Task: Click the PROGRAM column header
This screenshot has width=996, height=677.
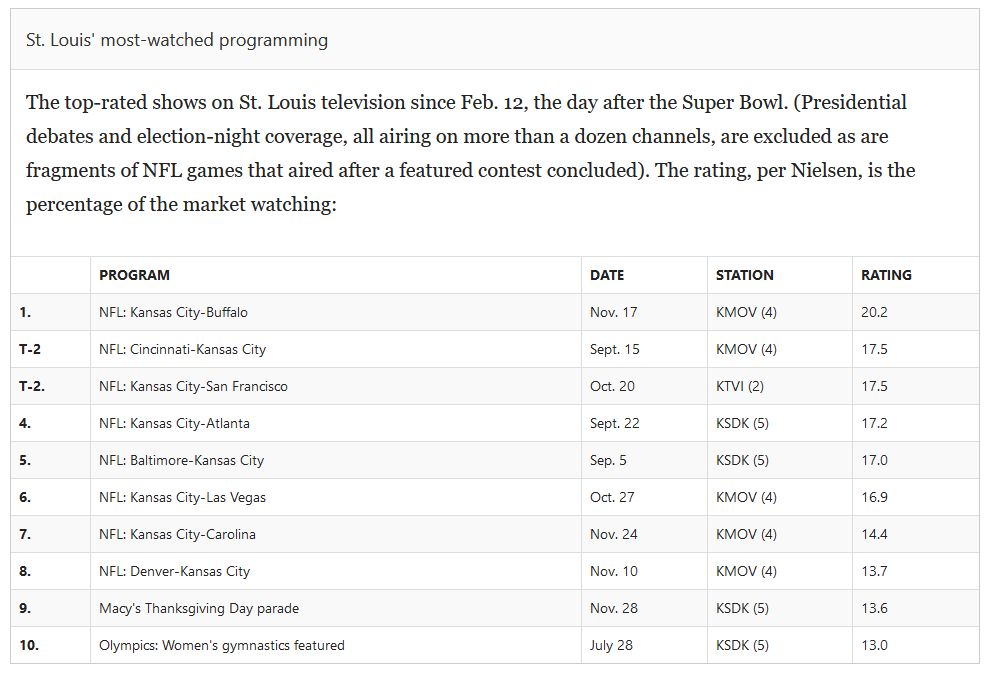Action: click(x=134, y=275)
